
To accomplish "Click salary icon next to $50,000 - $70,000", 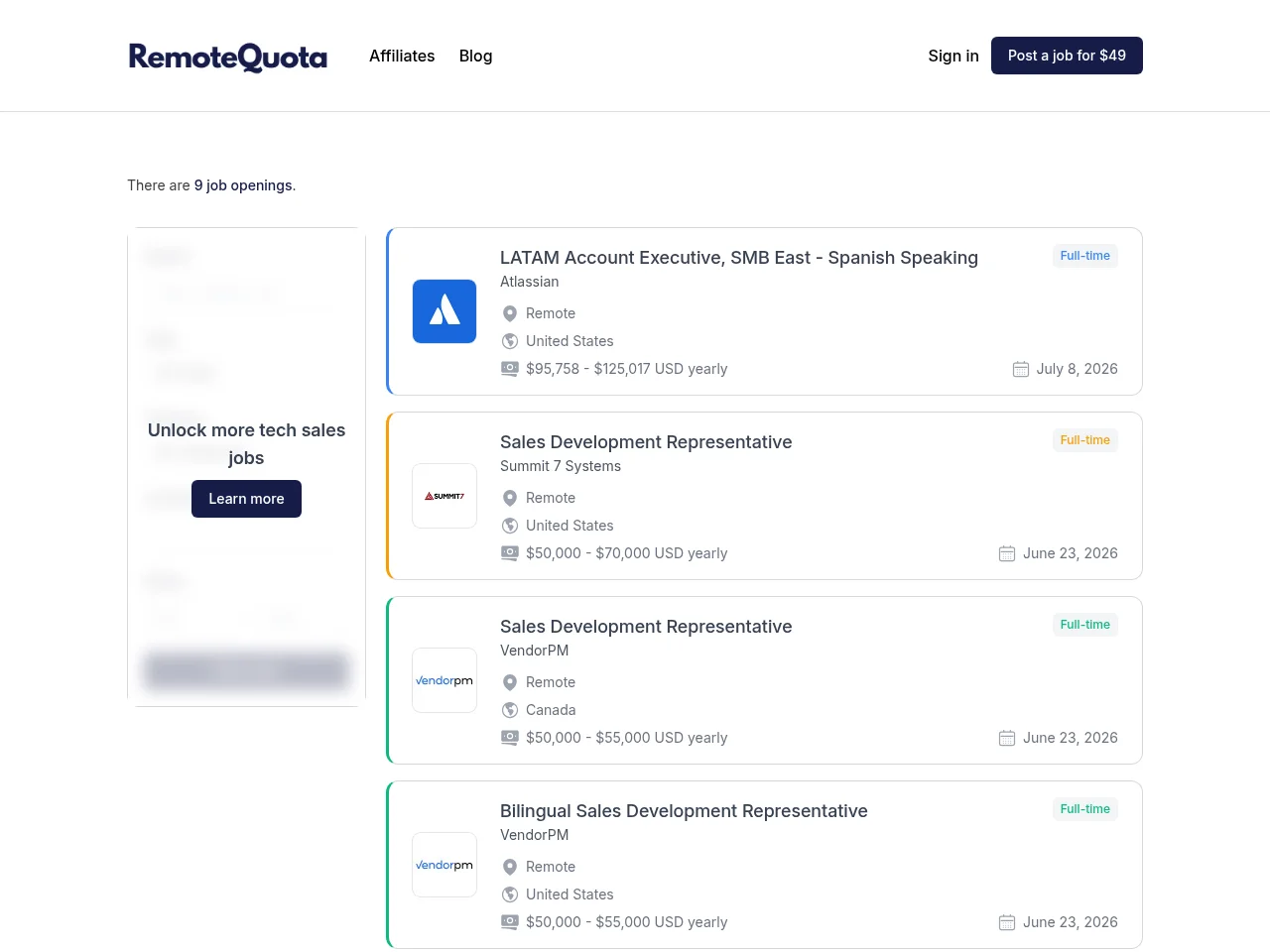I will (510, 553).
